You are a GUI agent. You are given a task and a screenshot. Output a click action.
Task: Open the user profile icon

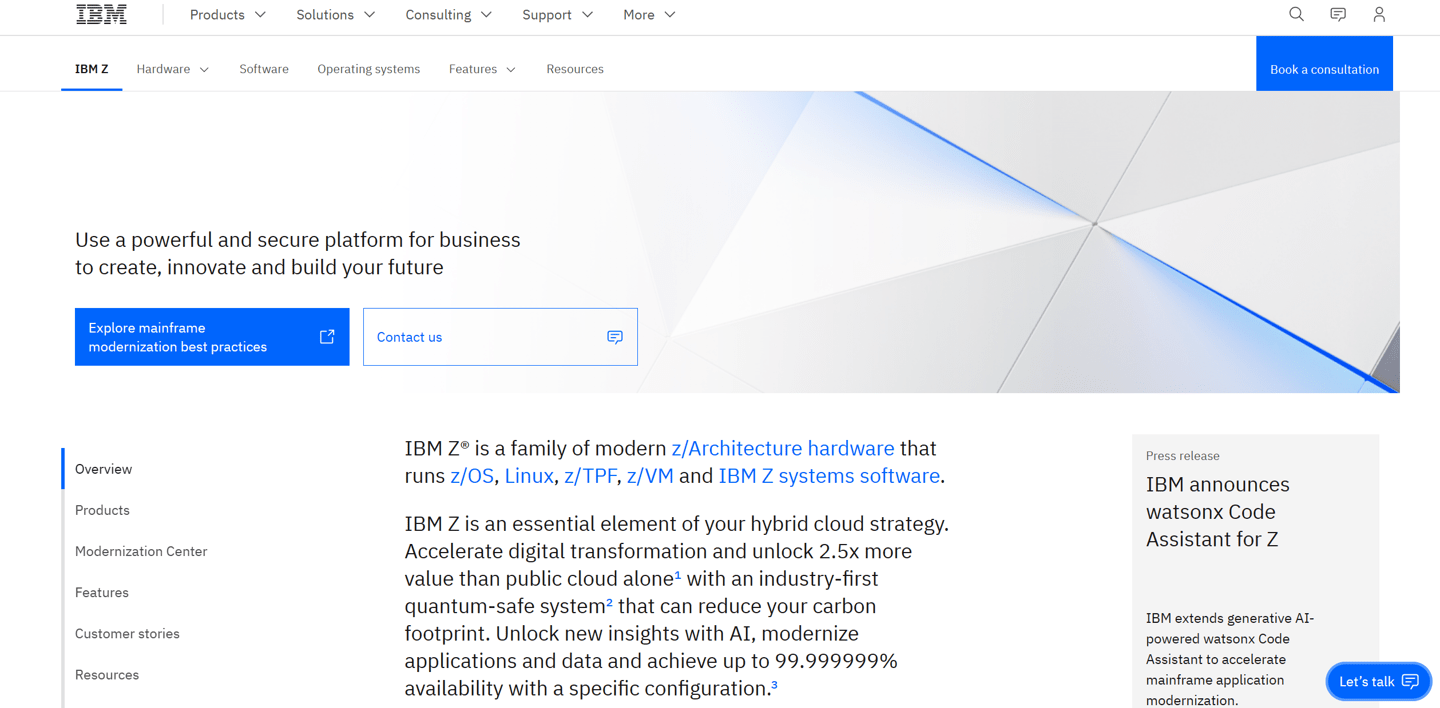1379,14
